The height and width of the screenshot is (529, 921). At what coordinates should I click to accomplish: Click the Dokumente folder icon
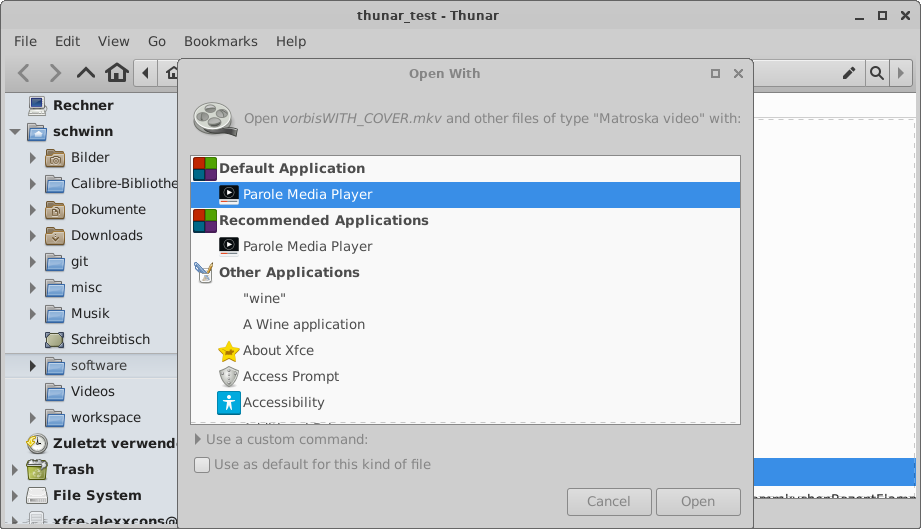click(x=55, y=210)
